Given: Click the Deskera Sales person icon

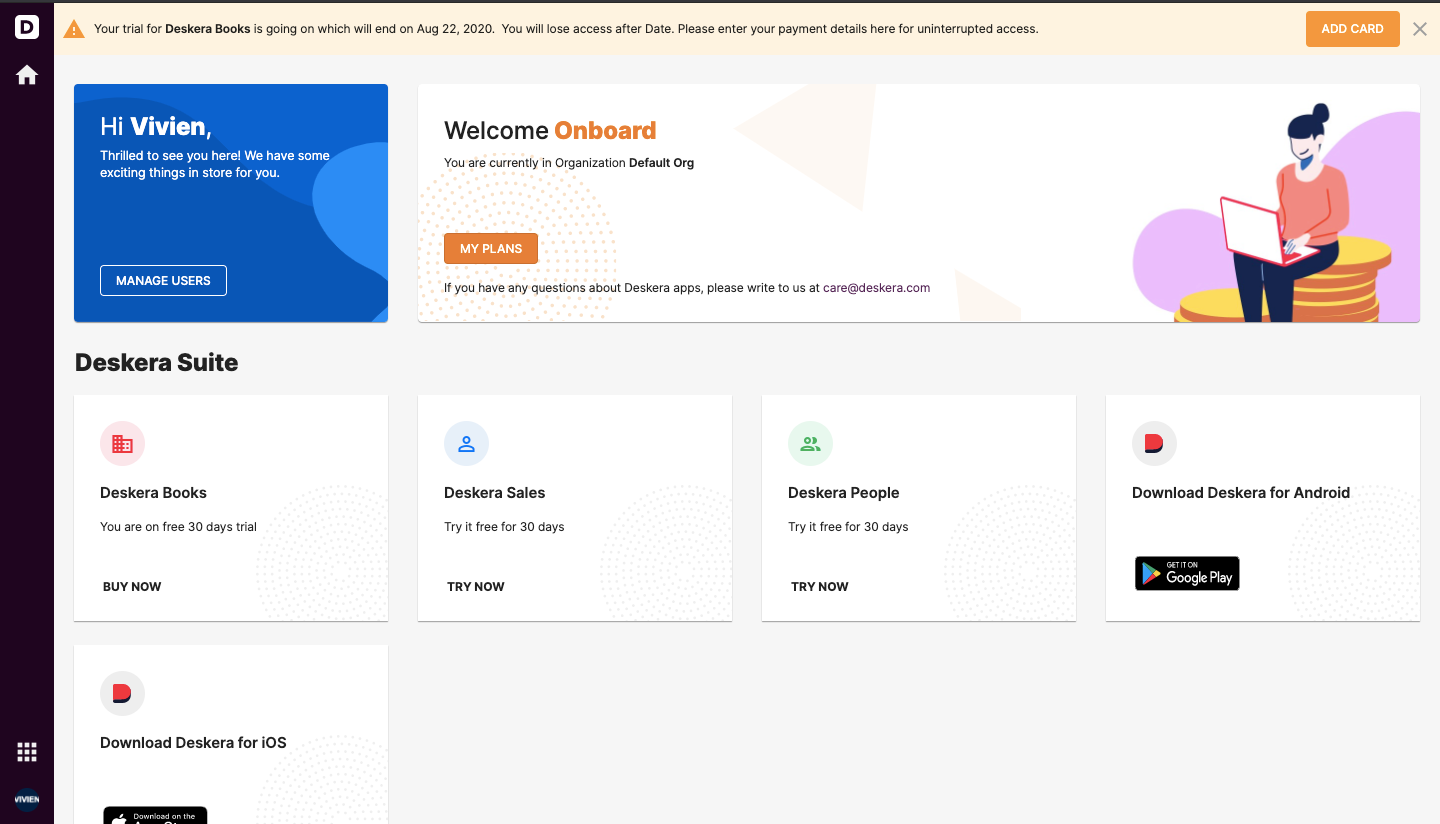Looking at the screenshot, I should tap(466, 444).
